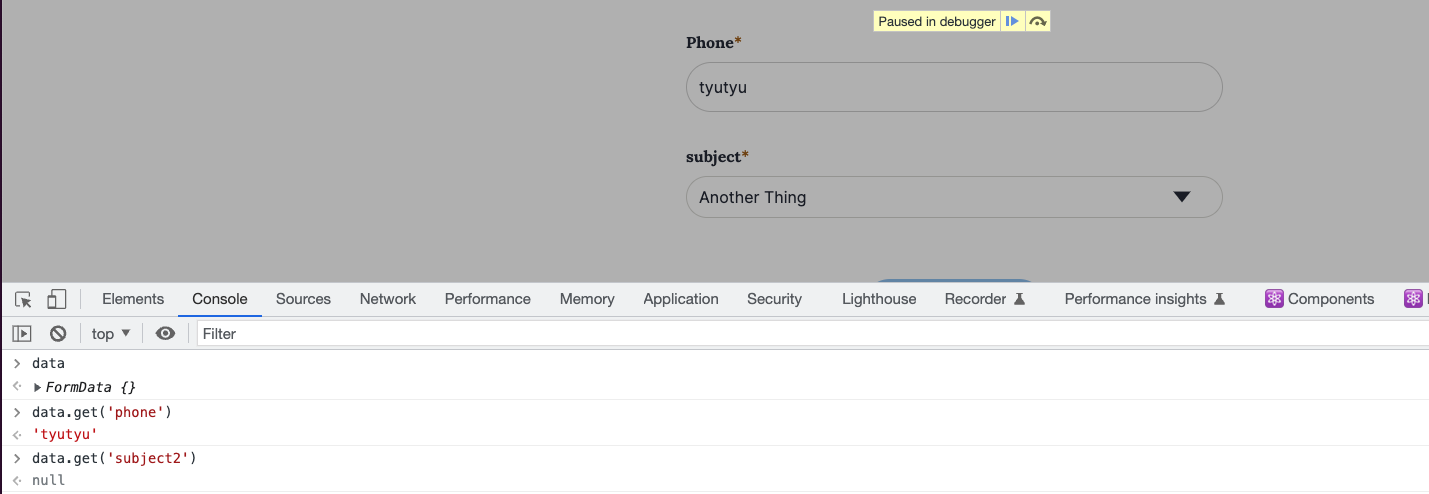This screenshot has height=494, width=1429.
Task: Open the React Components tab icon
Action: click(1320, 299)
